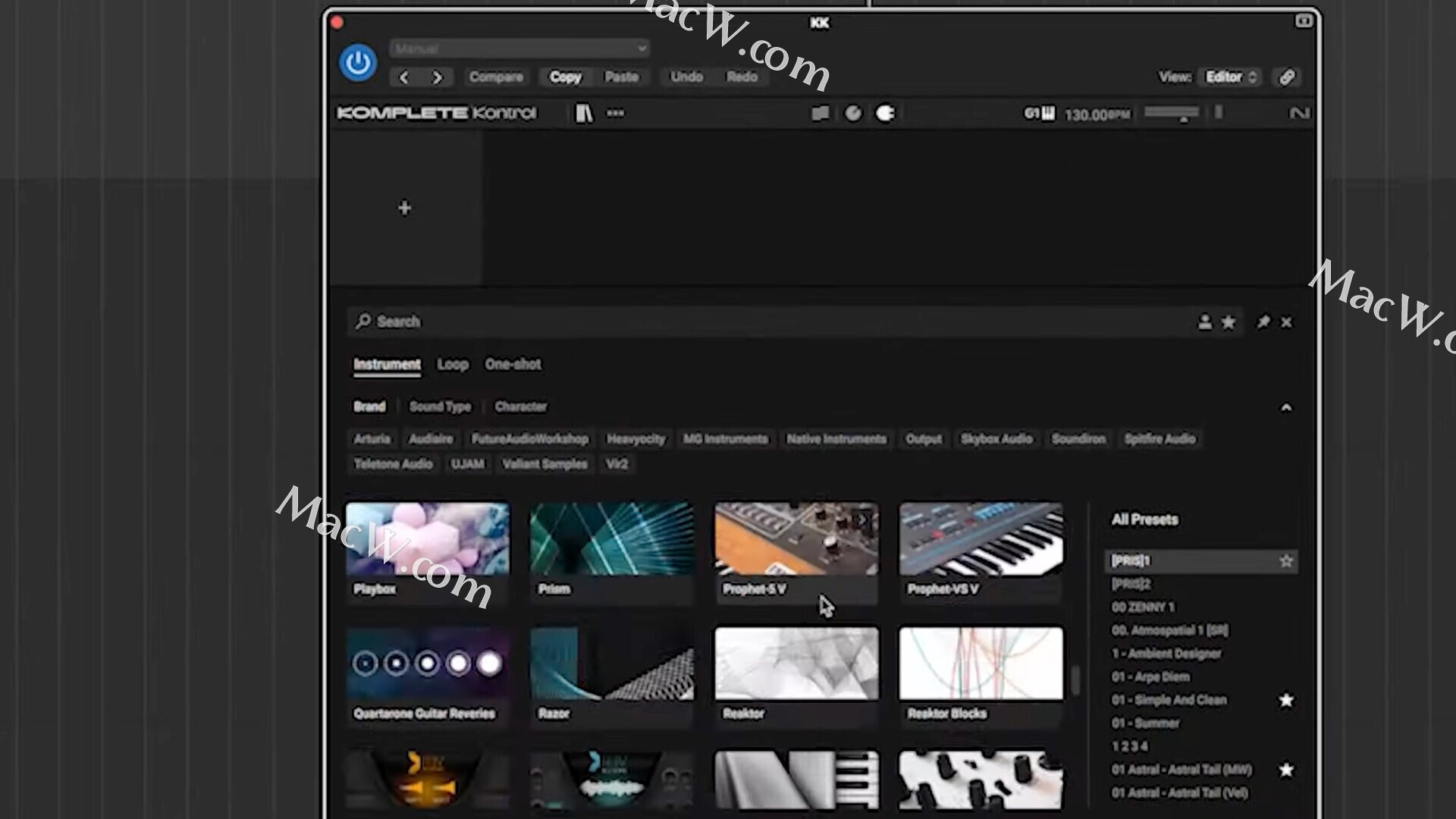Filter by Output brand tag

924,439
